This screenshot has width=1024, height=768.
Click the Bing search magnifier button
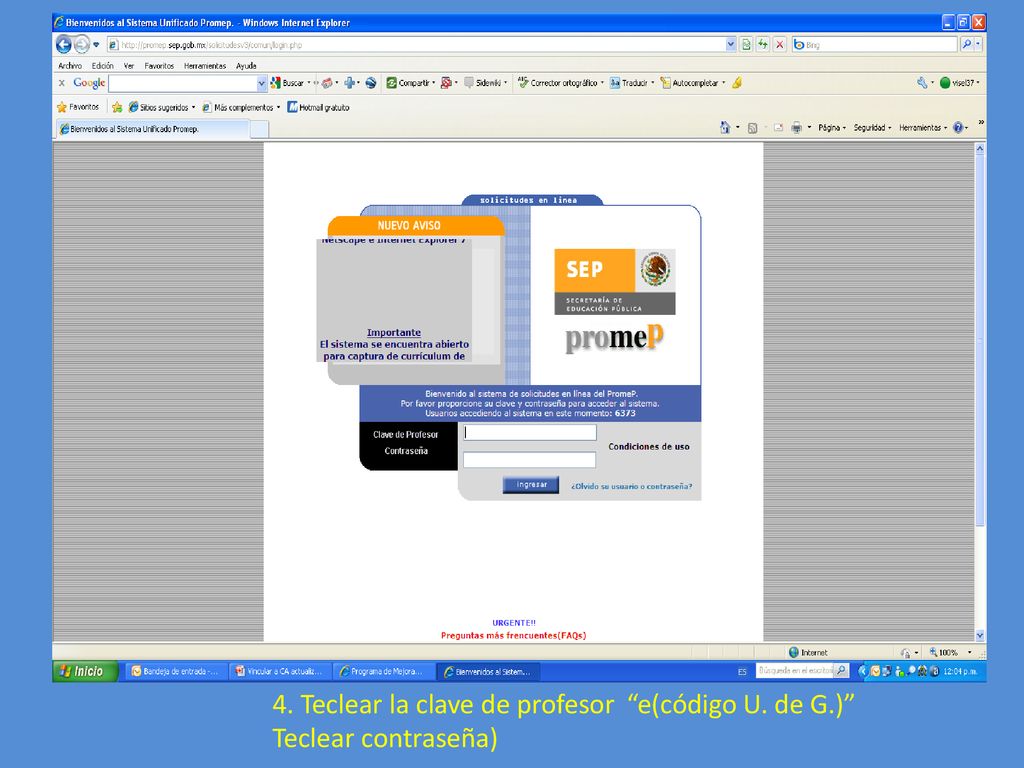(967, 44)
